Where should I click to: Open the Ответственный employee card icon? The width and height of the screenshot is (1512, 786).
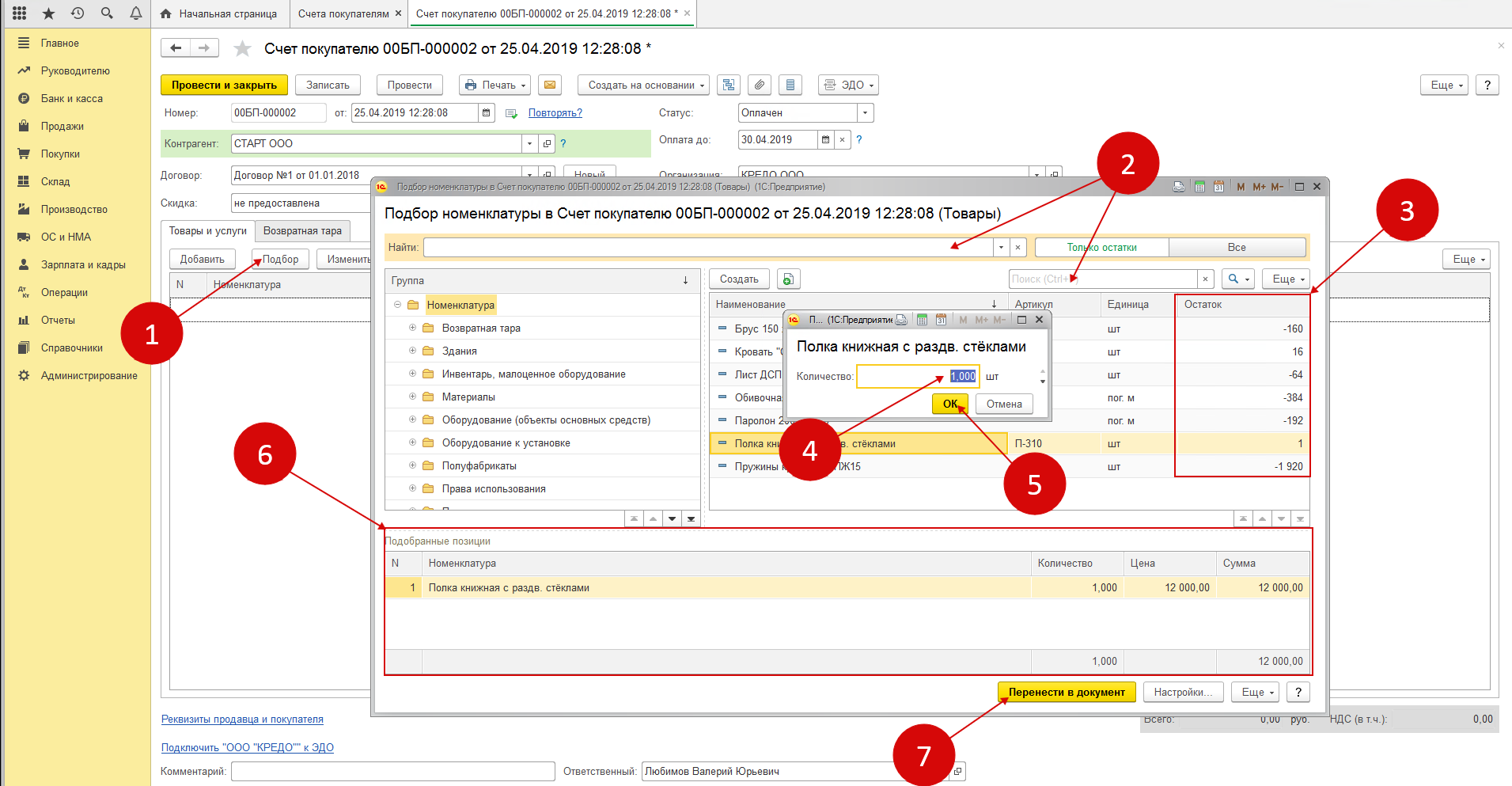[x=958, y=772]
